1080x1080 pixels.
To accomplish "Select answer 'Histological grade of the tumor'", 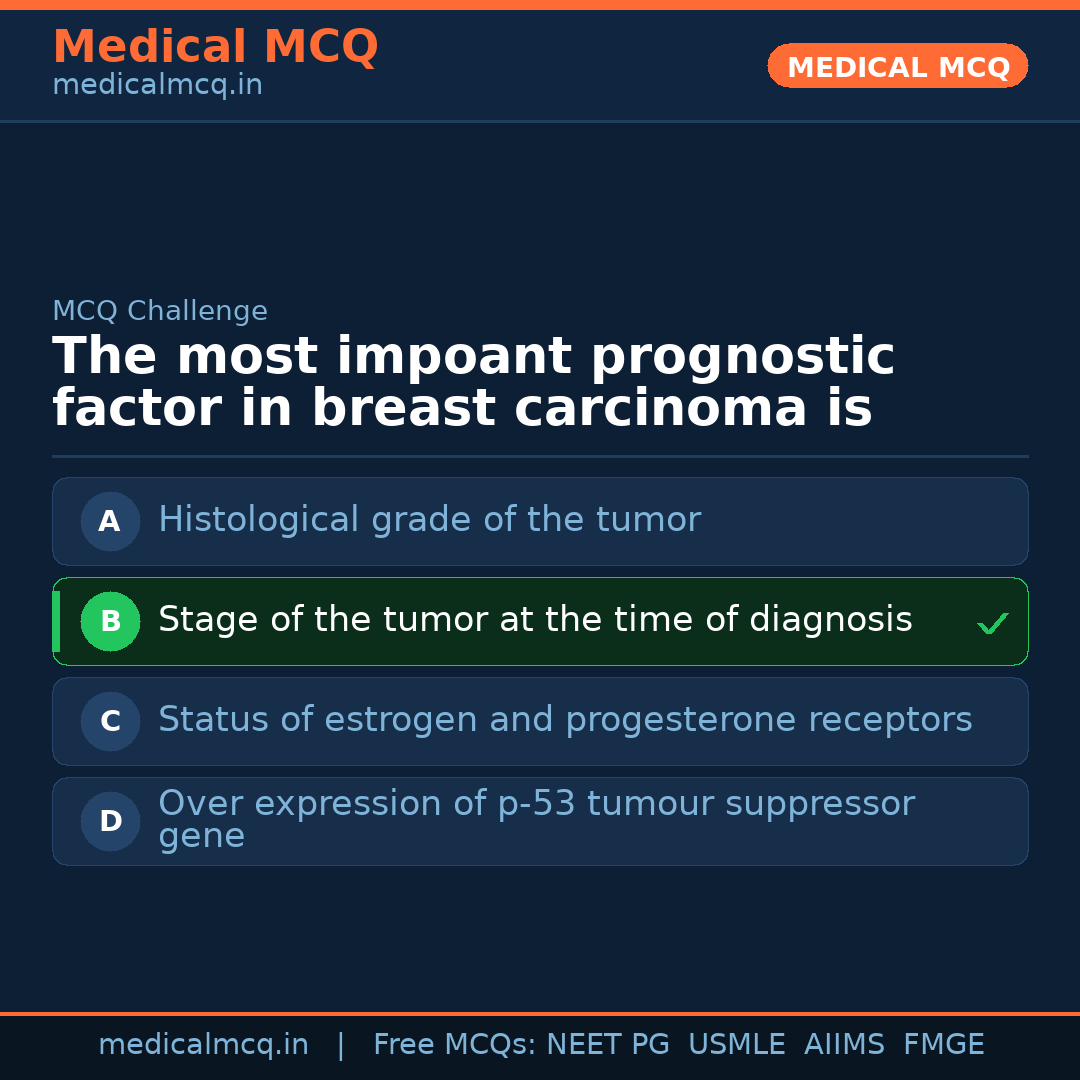I will tap(429, 520).
